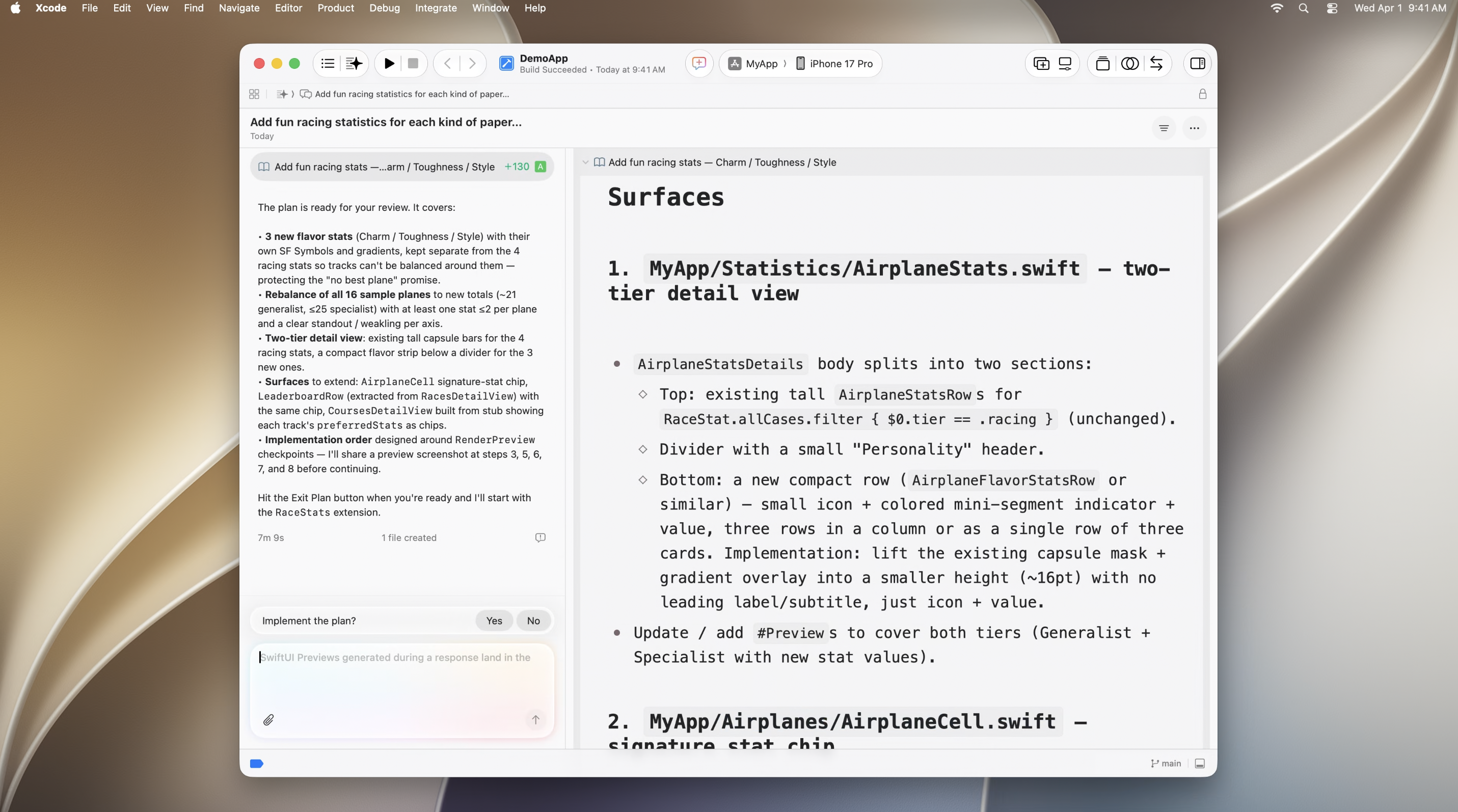The width and height of the screenshot is (1458, 812).
Task: Collapse the plan document disclosure chevron
Action: pyautogui.click(x=585, y=163)
